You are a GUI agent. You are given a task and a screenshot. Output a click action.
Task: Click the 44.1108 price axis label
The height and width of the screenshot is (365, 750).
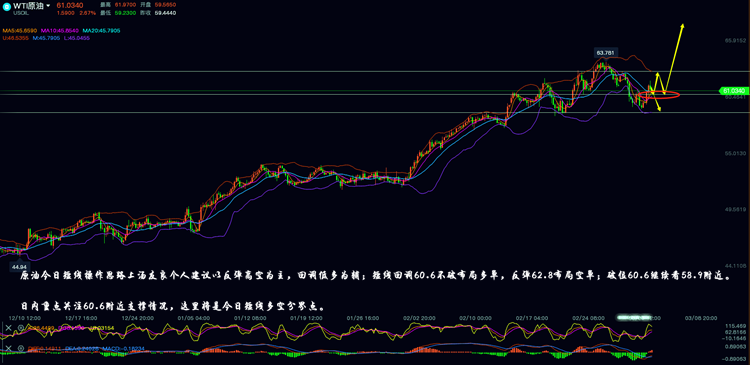[735, 265]
